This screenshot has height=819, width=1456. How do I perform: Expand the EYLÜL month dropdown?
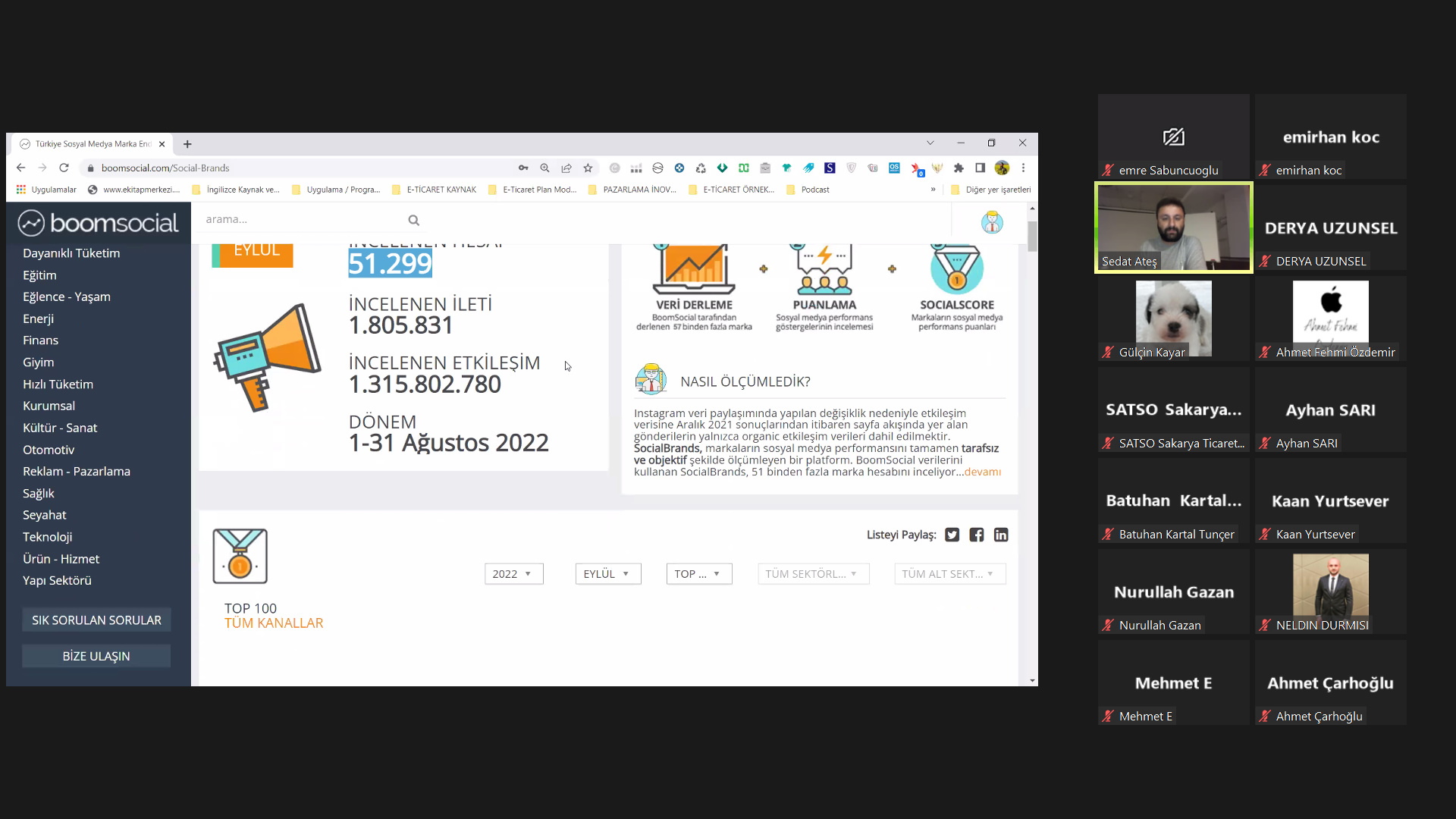pos(607,574)
